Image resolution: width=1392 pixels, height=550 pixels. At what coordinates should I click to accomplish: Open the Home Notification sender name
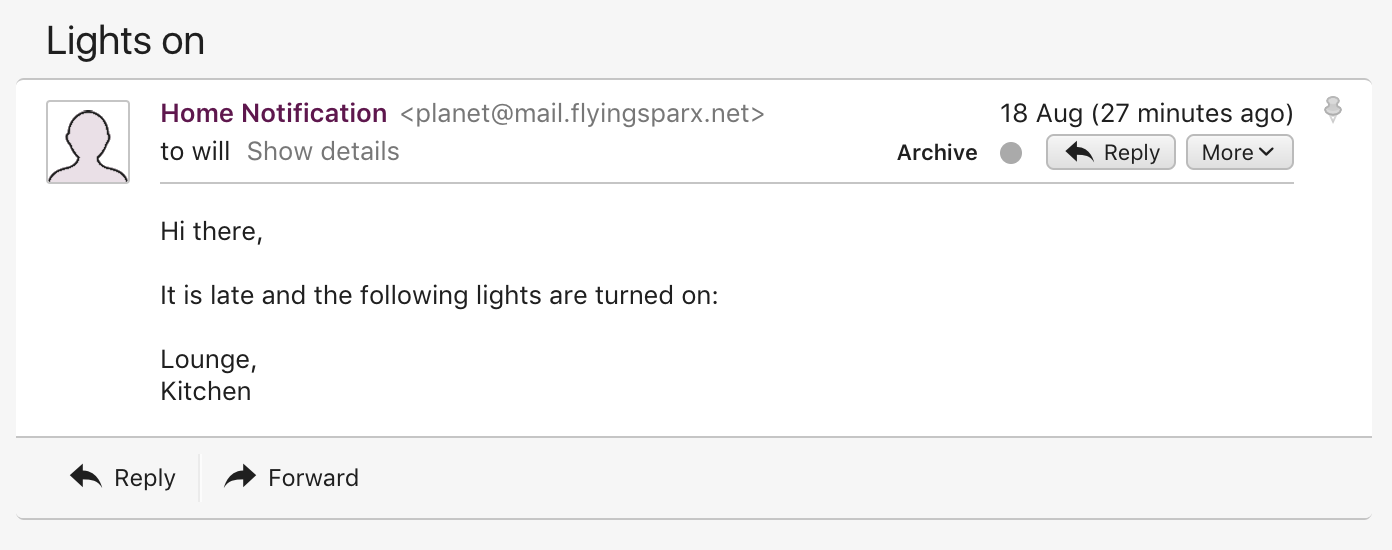click(x=274, y=114)
